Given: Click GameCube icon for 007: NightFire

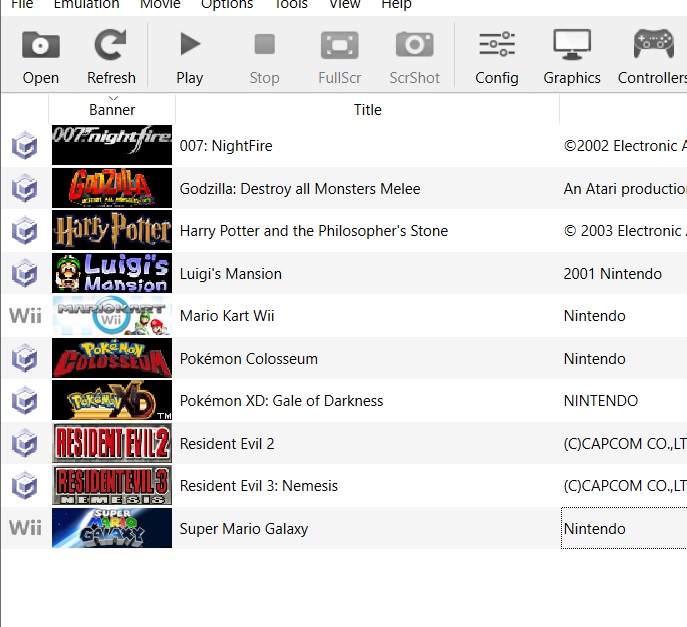Looking at the screenshot, I should [x=25, y=145].
